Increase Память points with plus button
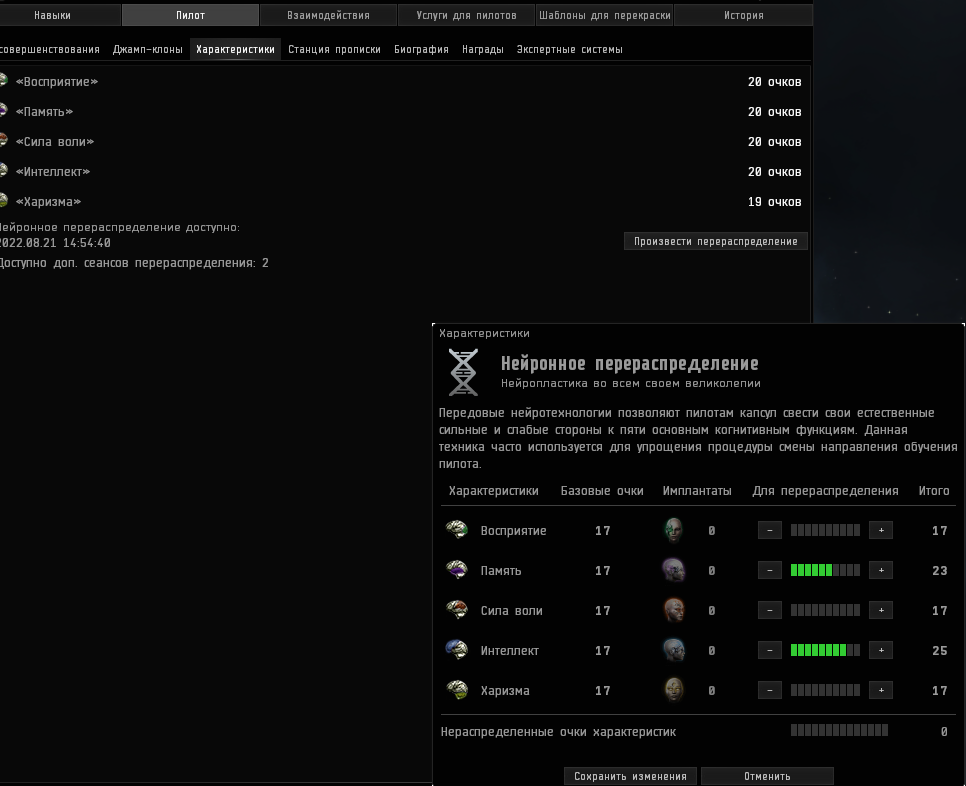The width and height of the screenshot is (966, 786). [x=881, y=570]
